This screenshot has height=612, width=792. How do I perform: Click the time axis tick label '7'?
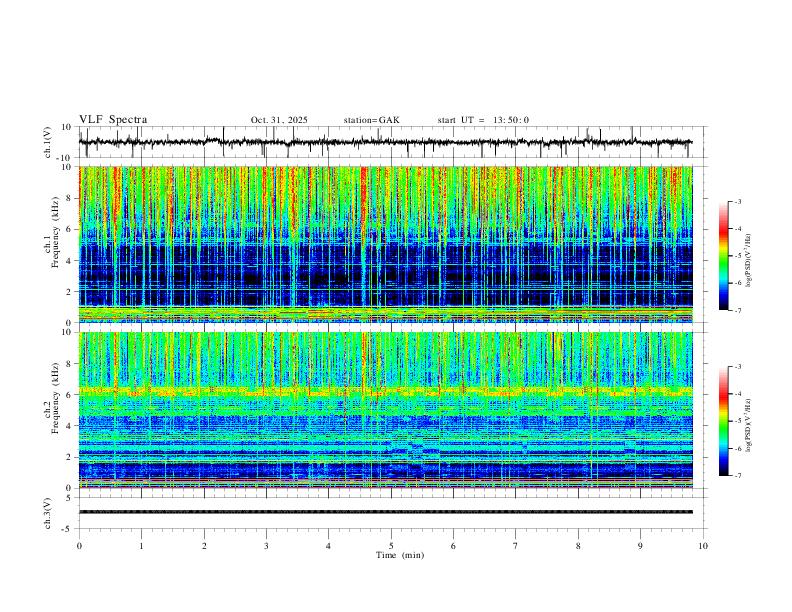pos(516,546)
